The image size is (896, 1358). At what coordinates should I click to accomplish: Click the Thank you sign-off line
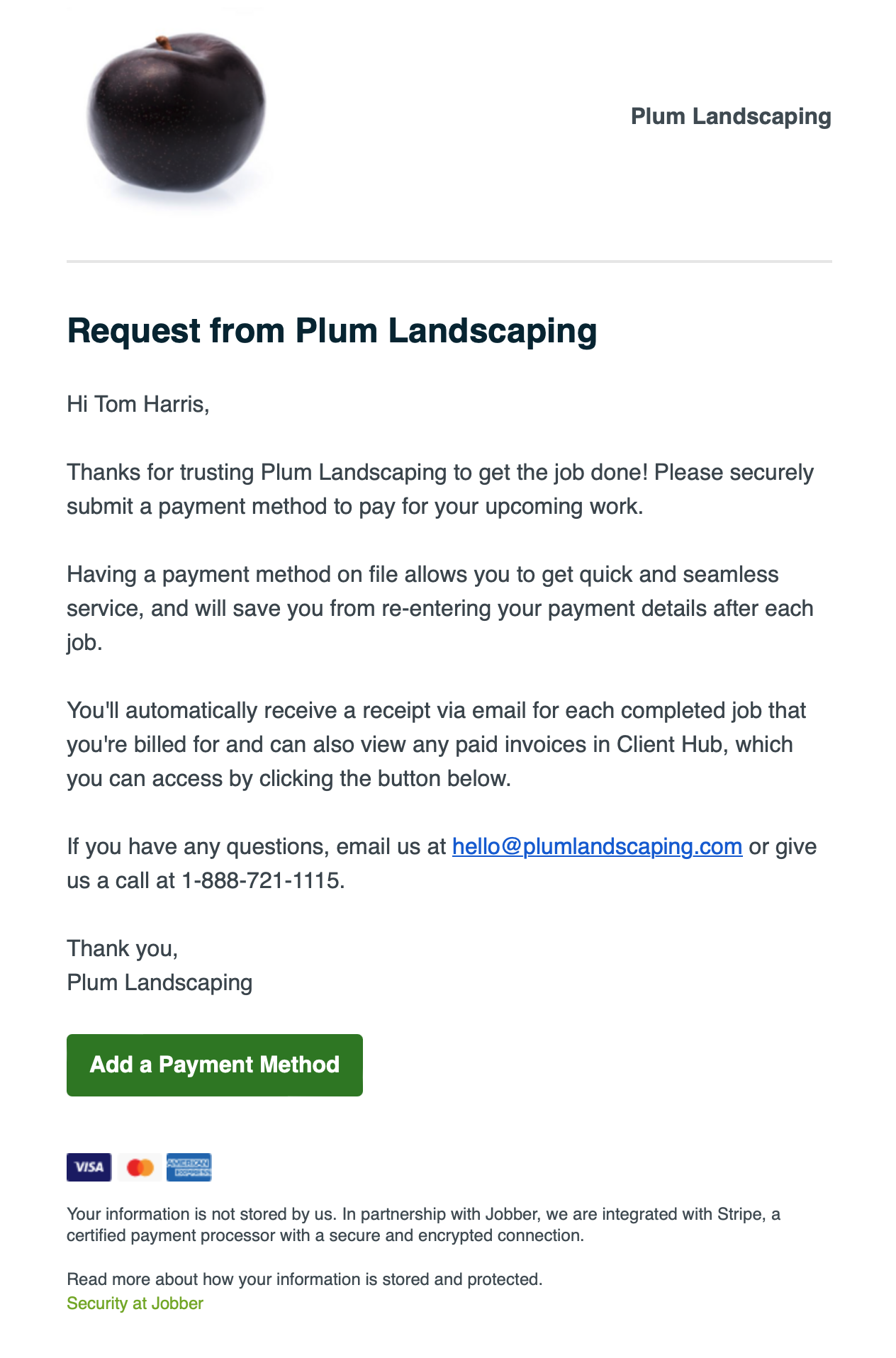[122, 948]
